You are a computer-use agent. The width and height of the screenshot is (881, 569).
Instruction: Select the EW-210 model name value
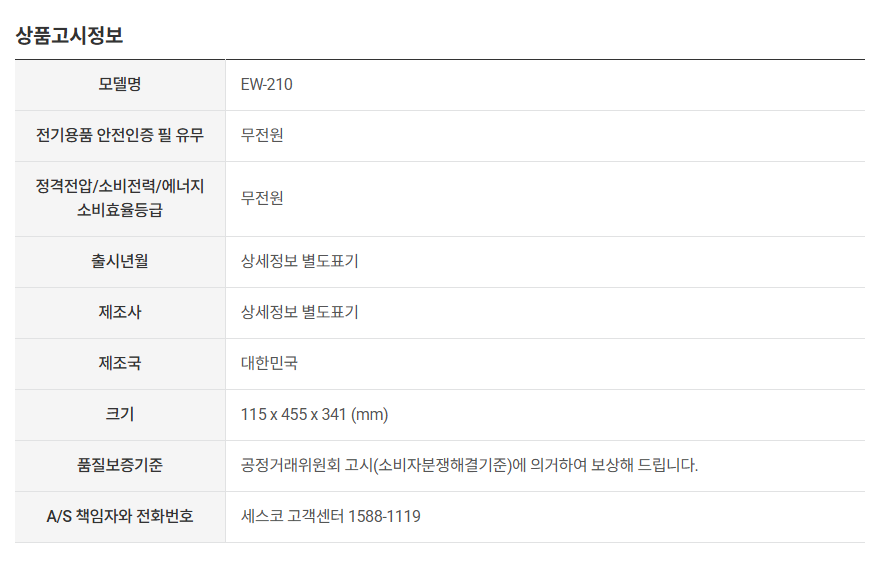(267, 85)
